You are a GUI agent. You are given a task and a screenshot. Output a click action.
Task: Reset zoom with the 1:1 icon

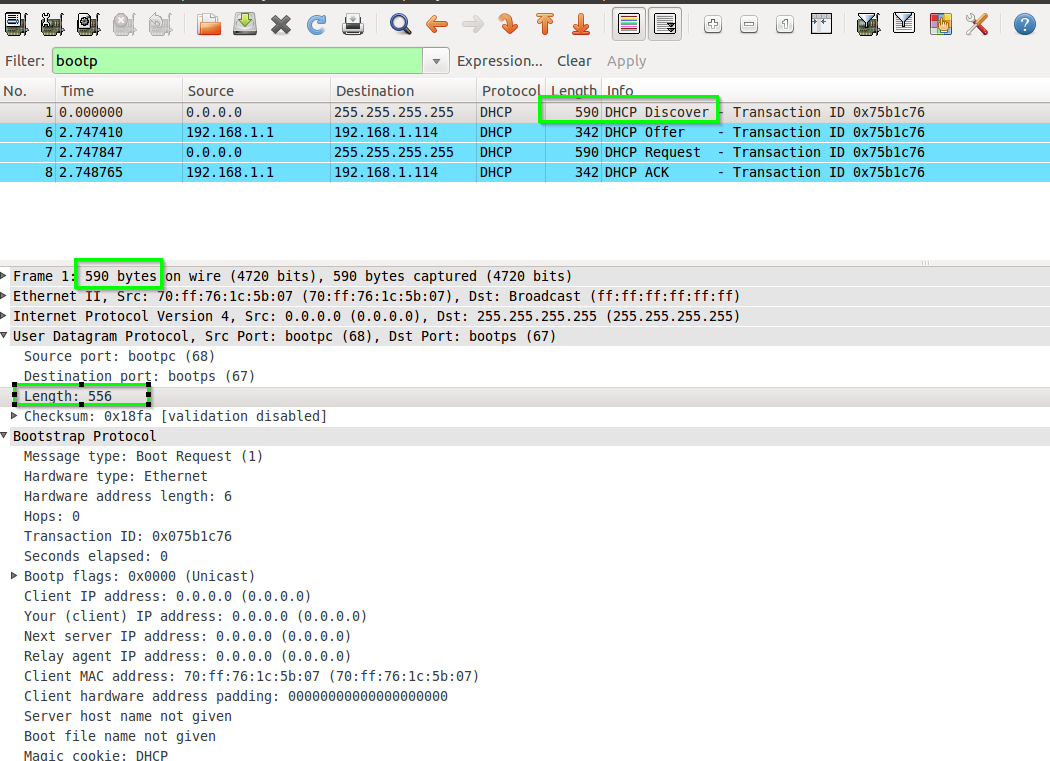pos(785,24)
